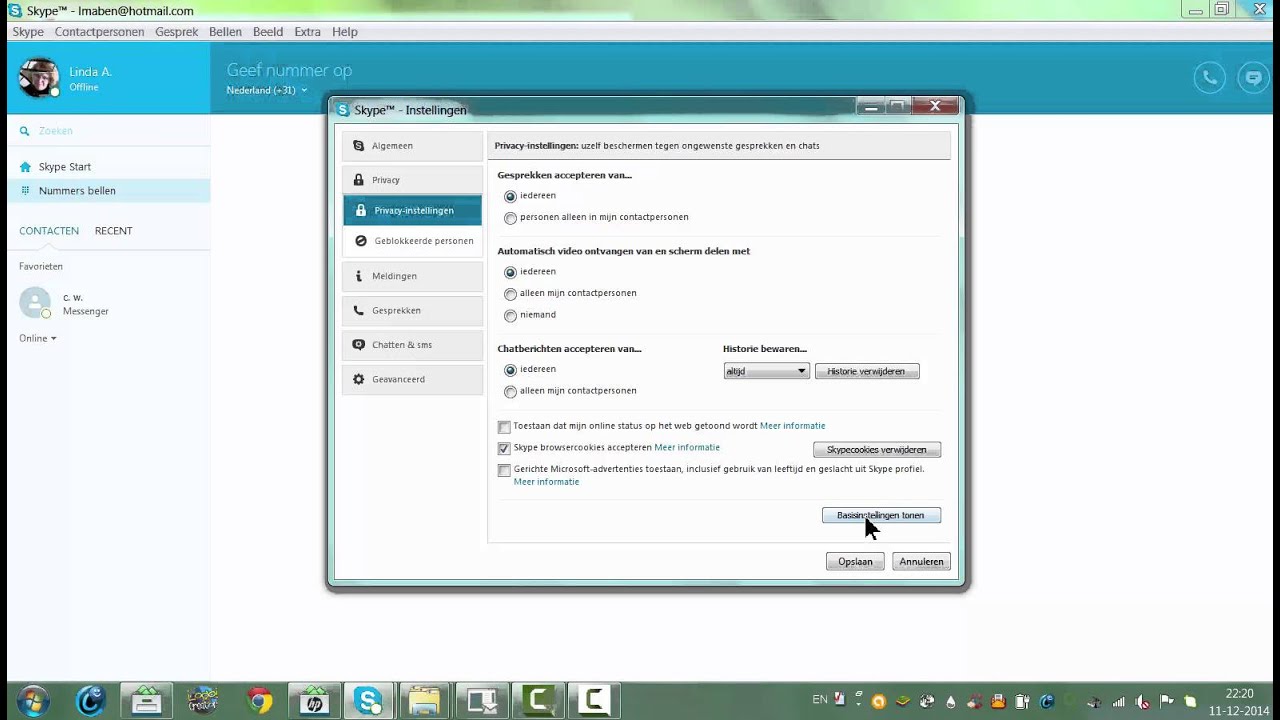Select video from iedereen radio button
This screenshot has height=720, width=1280.
click(511, 273)
